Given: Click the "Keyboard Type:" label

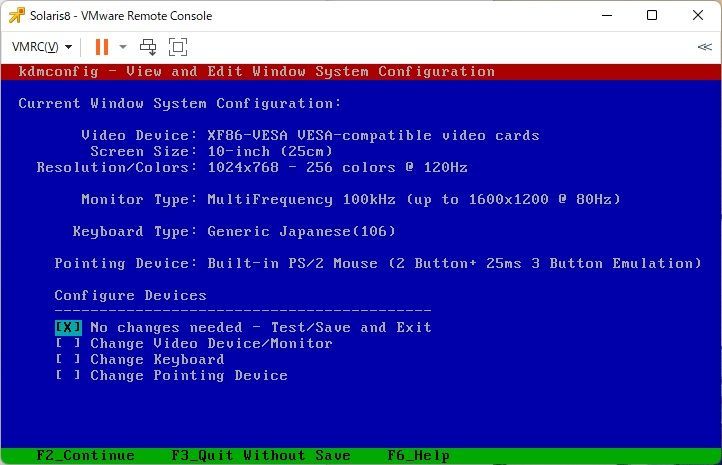Looking at the screenshot, I should click(x=134, y=231).
